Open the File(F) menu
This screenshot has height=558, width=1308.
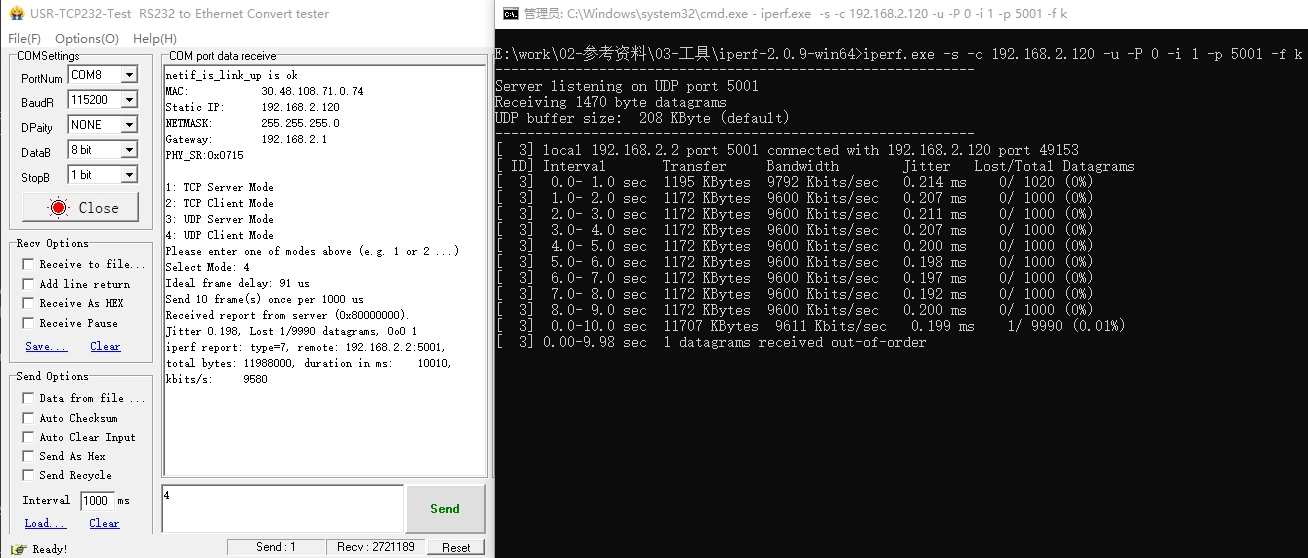click(x=24, y=38)
